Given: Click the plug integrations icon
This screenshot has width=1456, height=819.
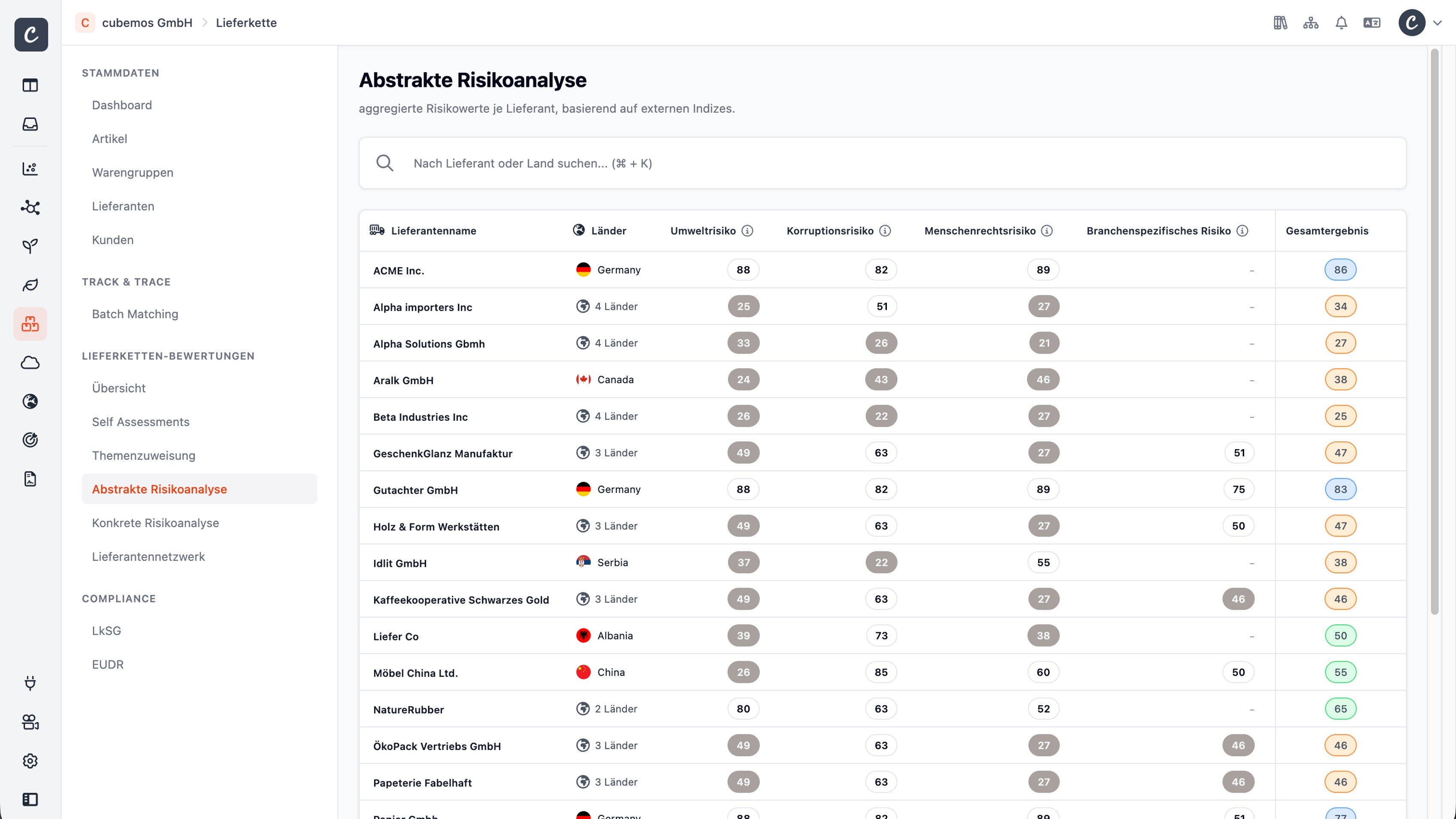Looking at the screenshot, I should 30,683.
